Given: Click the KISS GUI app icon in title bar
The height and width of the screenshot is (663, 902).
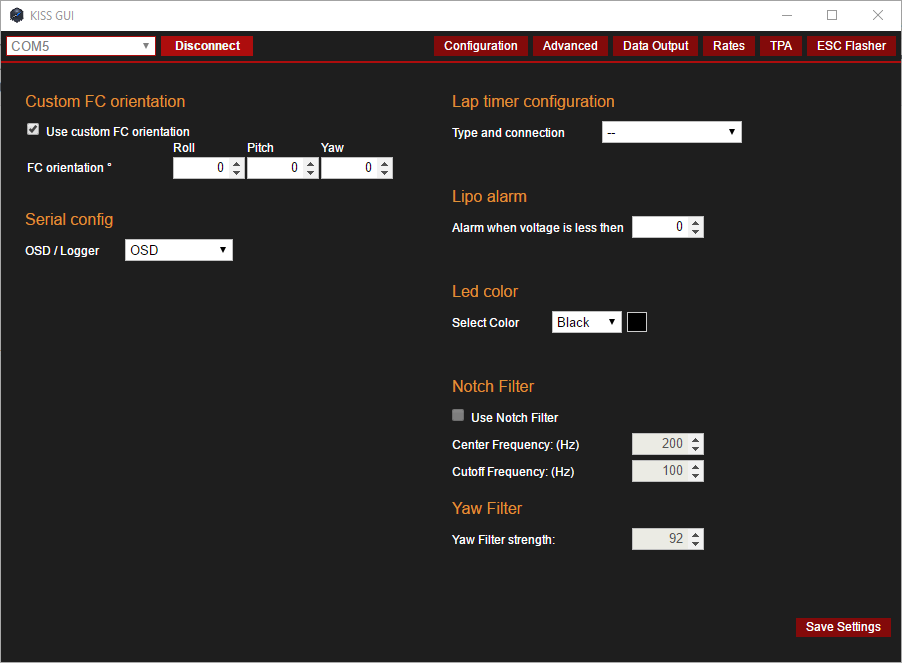Looking at the screenshot, I should (16, 15).
